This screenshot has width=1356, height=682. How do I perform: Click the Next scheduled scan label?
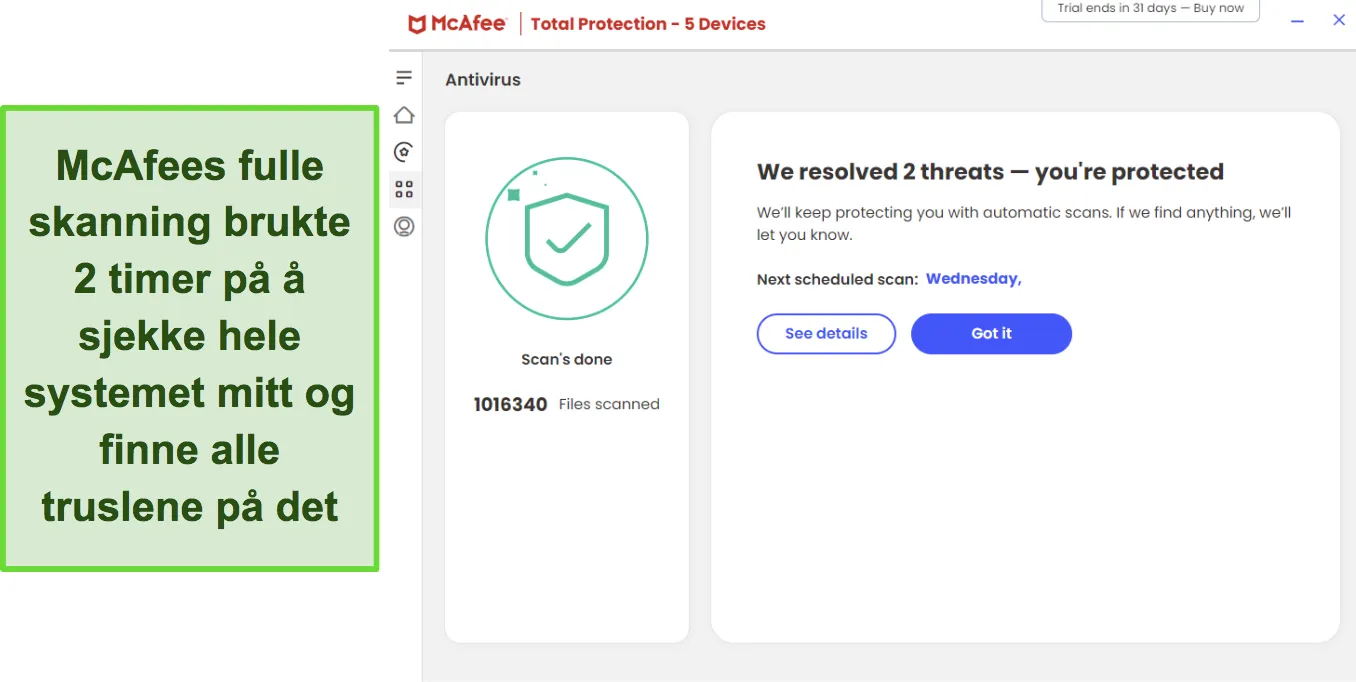click(x=837, y=280)
